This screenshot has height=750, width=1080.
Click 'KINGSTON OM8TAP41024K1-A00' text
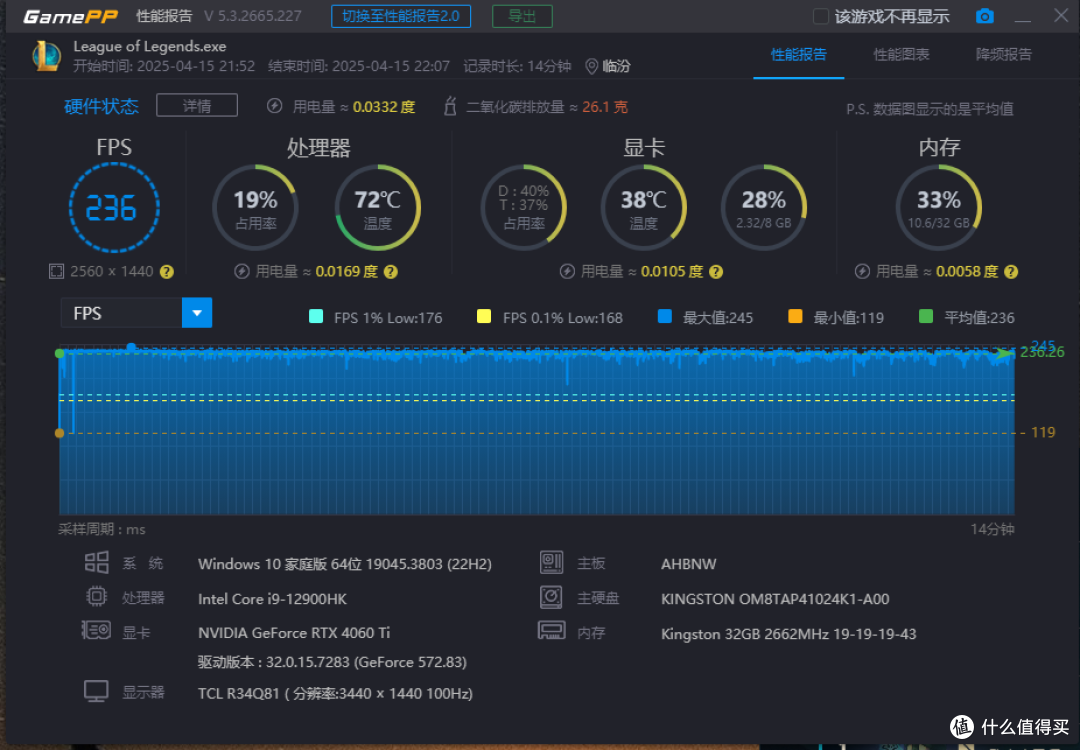tap(775, 598)
